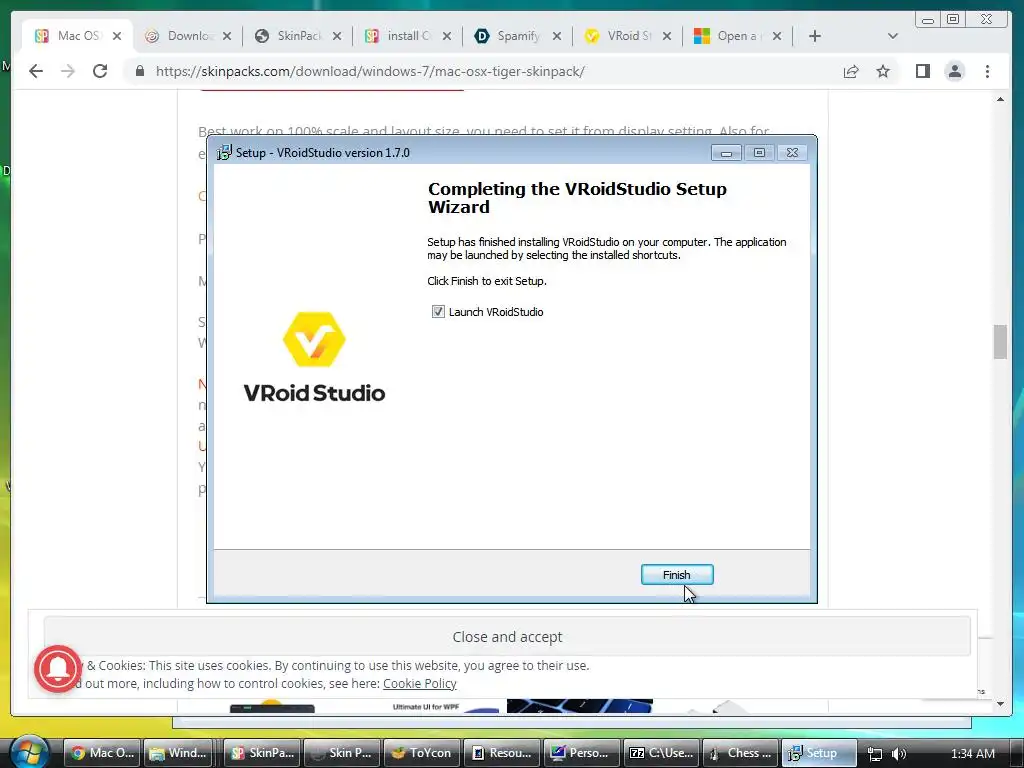
Task: Click the Close and accept cookies button
Action: click(507, 637)
